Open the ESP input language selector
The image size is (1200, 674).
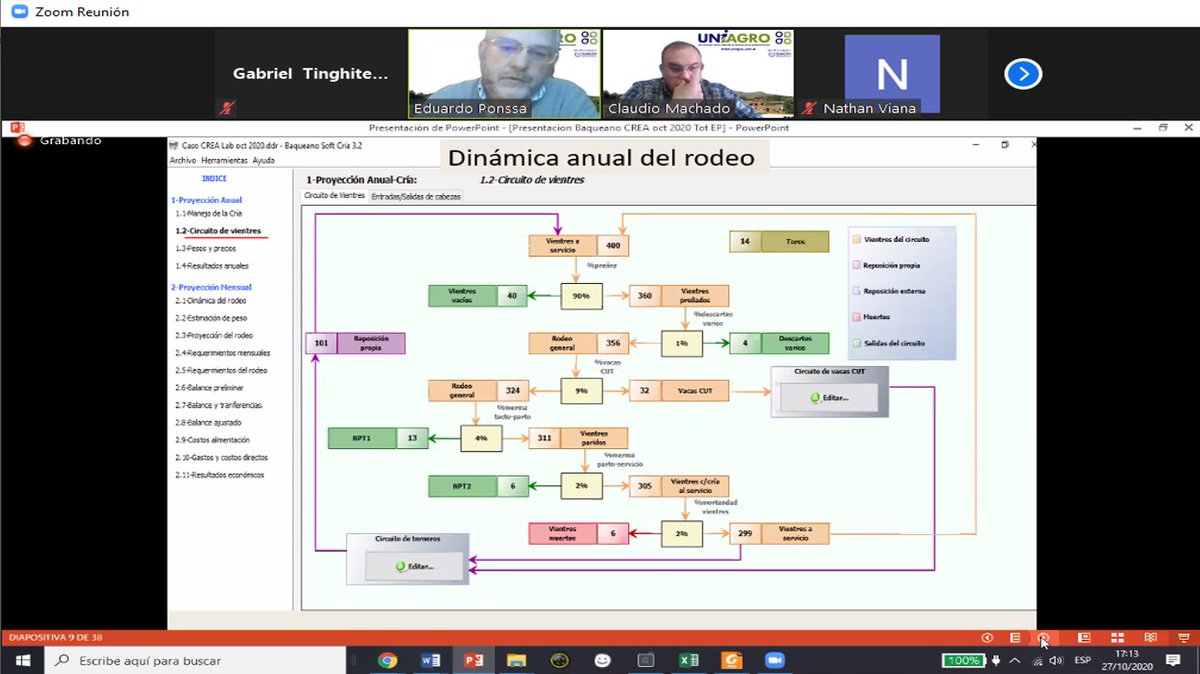point(1082,660)
